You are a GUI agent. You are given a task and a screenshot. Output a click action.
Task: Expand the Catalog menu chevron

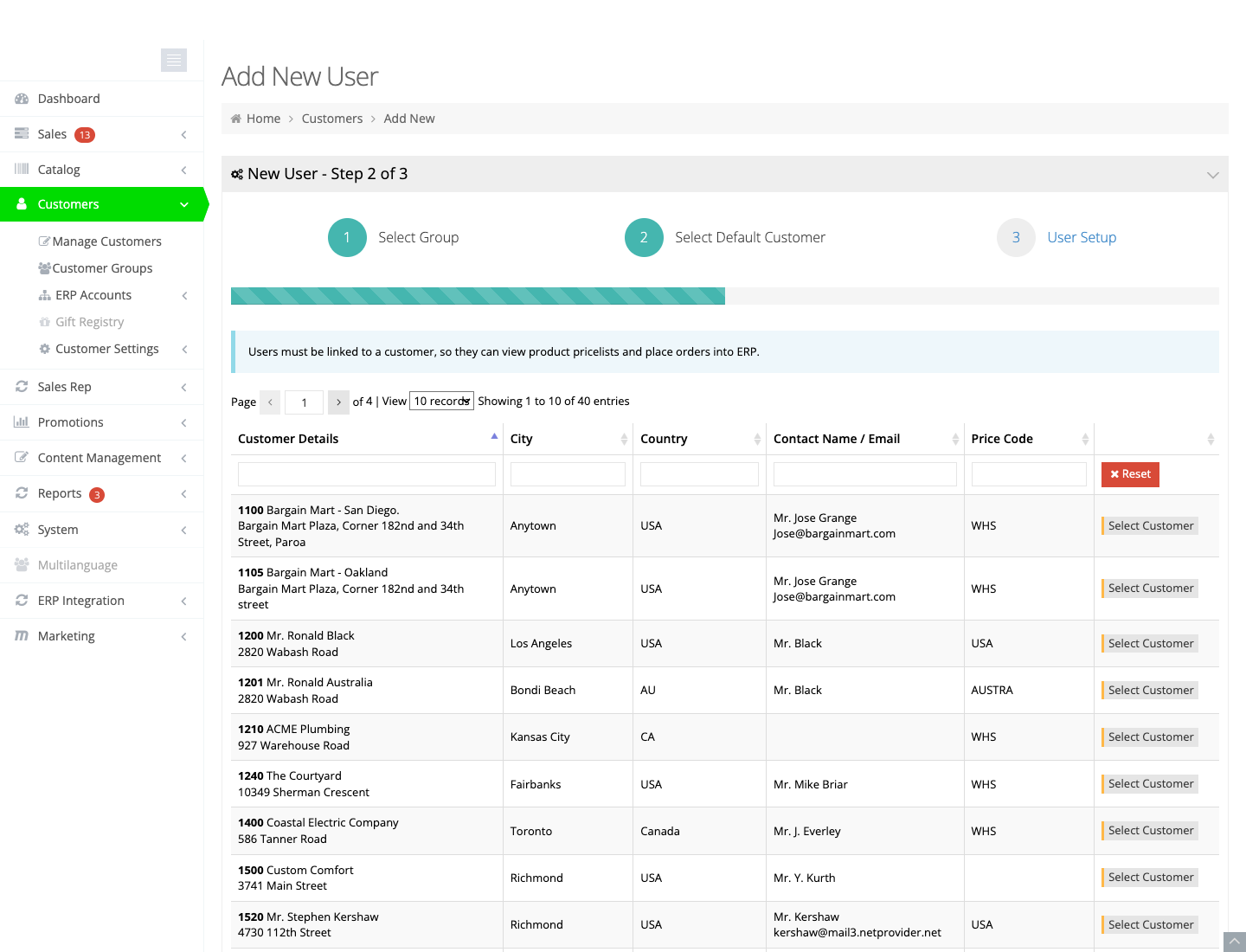coord(184,170)
